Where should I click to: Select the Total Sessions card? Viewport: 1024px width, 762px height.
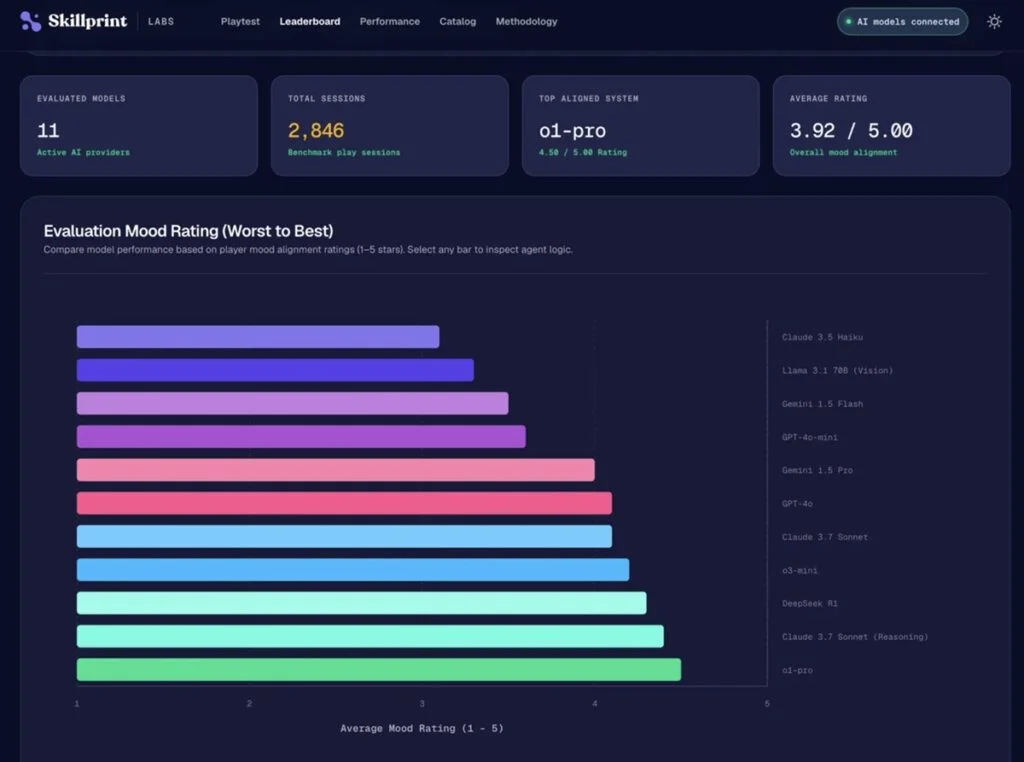pos(389,125)
